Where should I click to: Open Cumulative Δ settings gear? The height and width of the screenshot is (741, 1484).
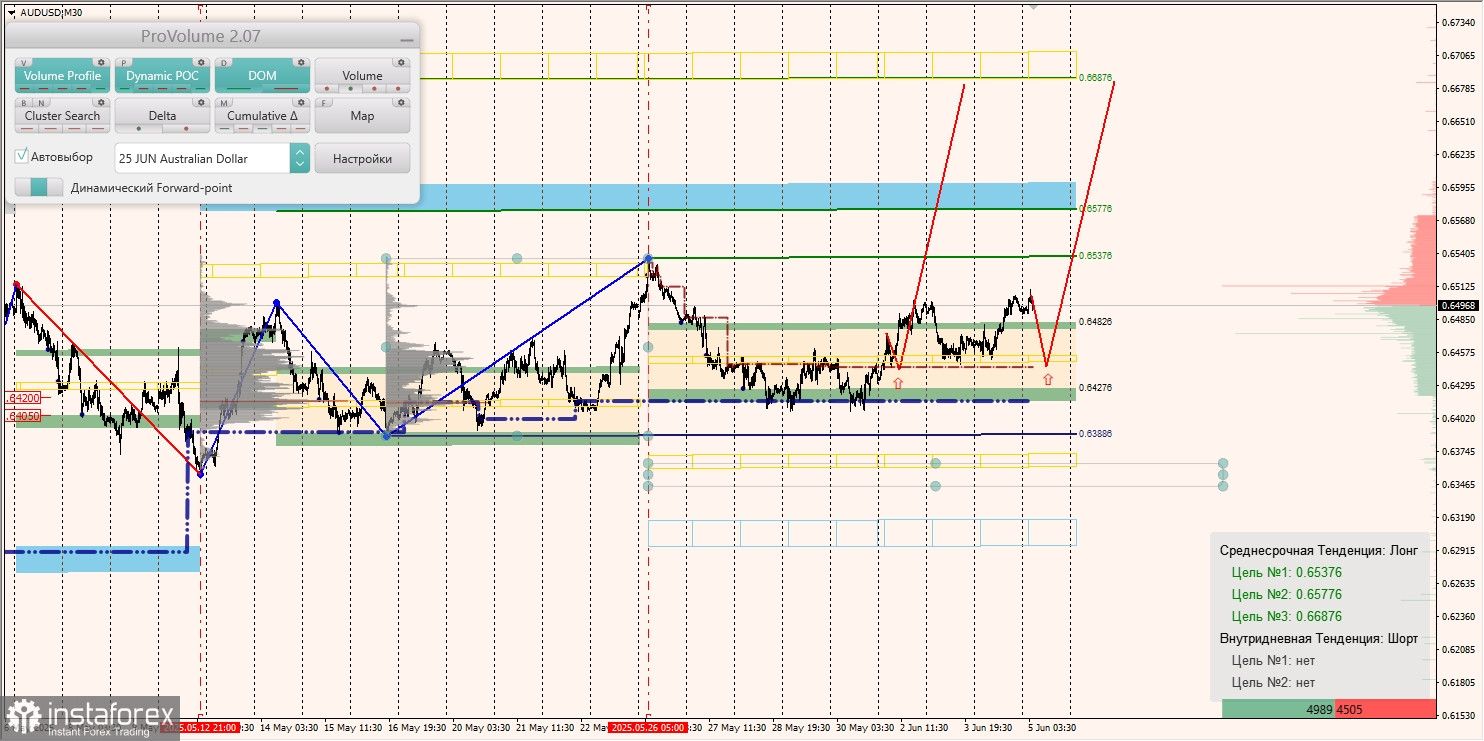[x=301, y=102]
